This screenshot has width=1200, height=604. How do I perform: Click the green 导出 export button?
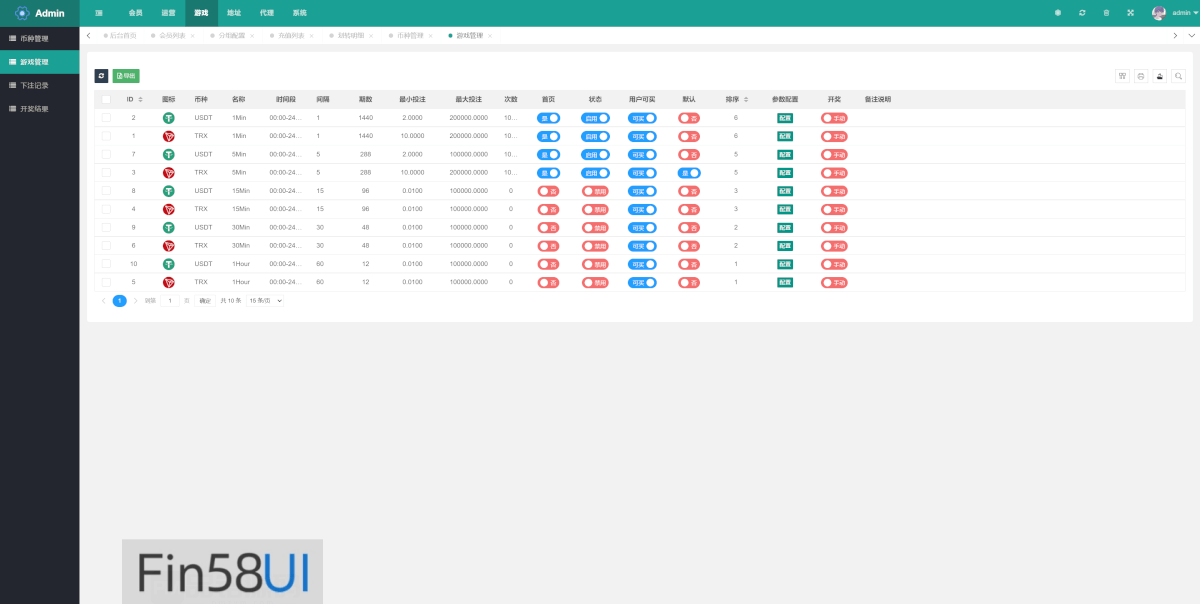126,76
